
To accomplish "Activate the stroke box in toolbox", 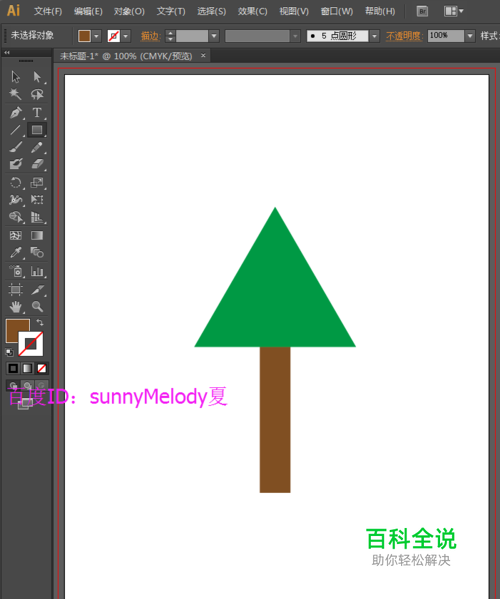I will [31, 344].
